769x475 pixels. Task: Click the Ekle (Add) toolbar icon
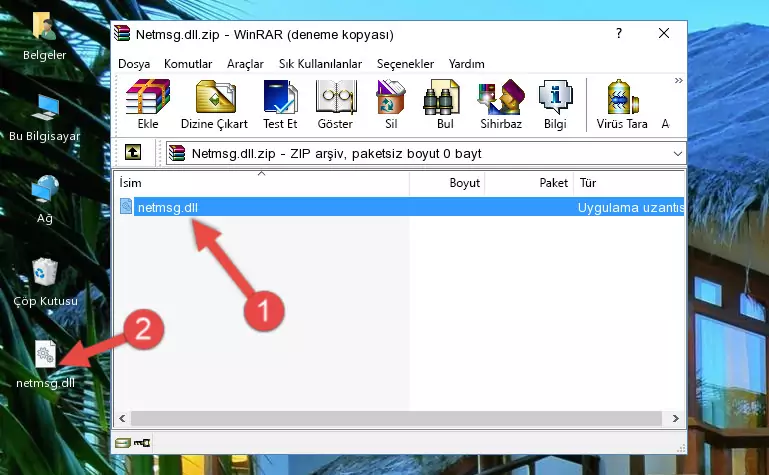148,104
